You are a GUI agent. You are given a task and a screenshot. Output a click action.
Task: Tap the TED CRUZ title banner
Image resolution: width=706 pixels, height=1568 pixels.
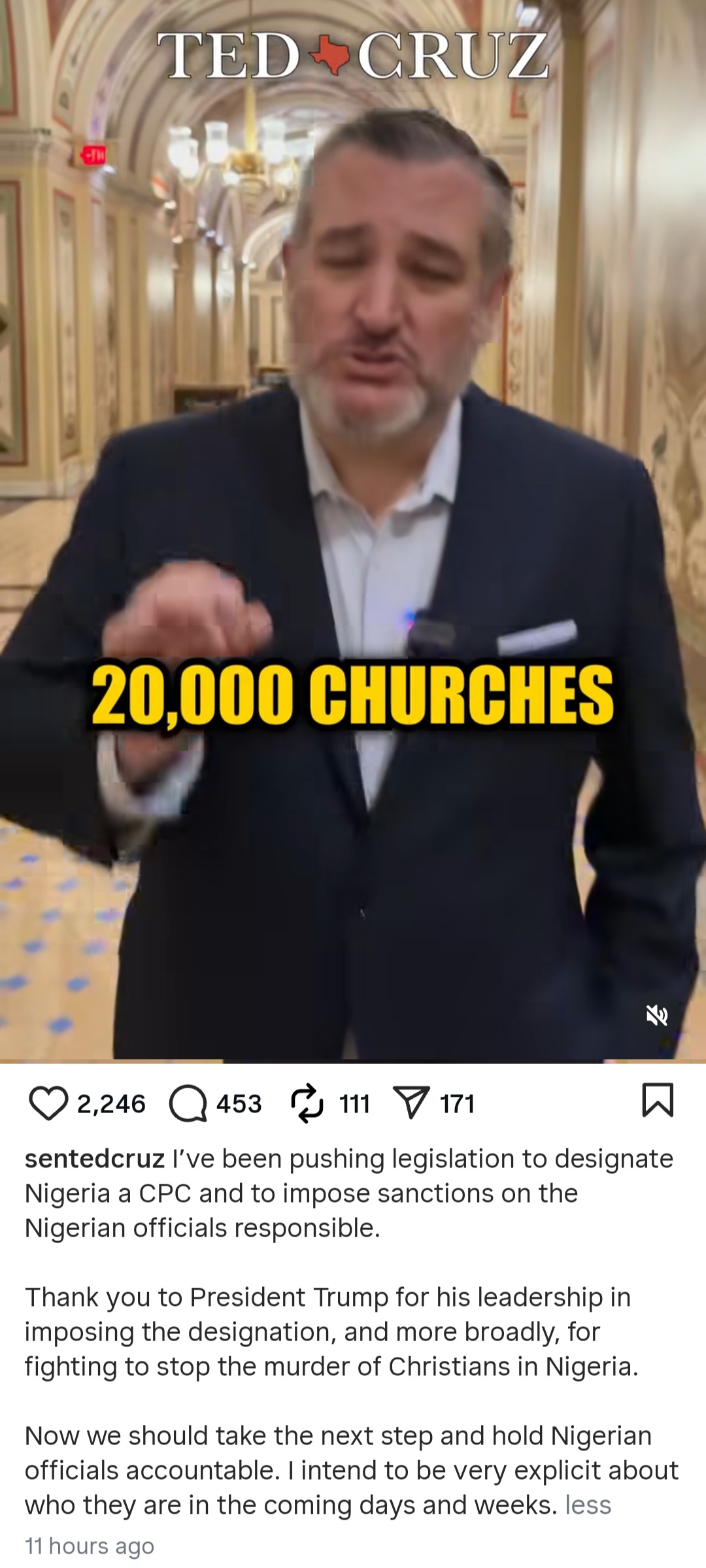click(353, 56)
